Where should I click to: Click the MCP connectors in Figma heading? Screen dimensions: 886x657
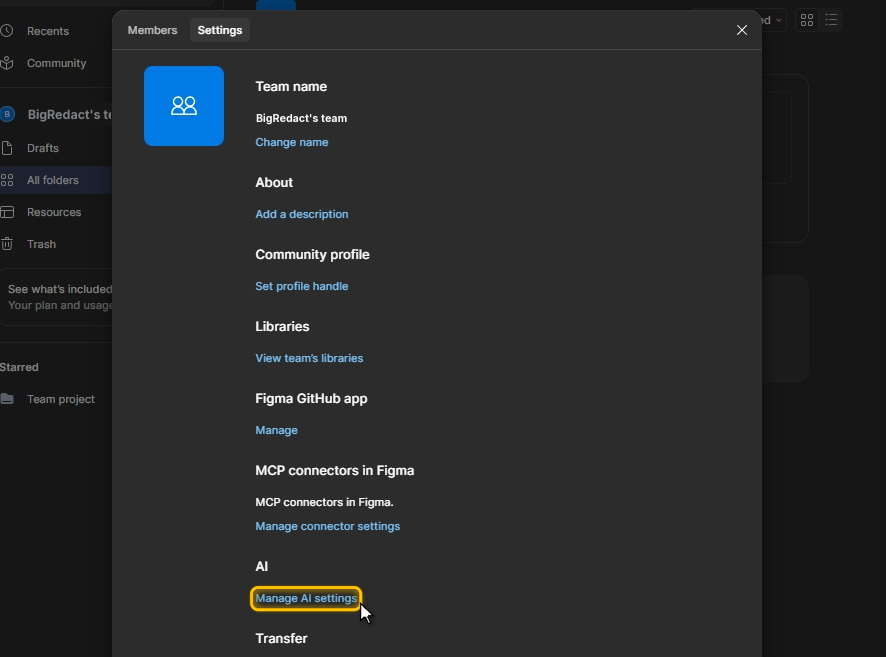pyautogui.click(x=335, y=471)
